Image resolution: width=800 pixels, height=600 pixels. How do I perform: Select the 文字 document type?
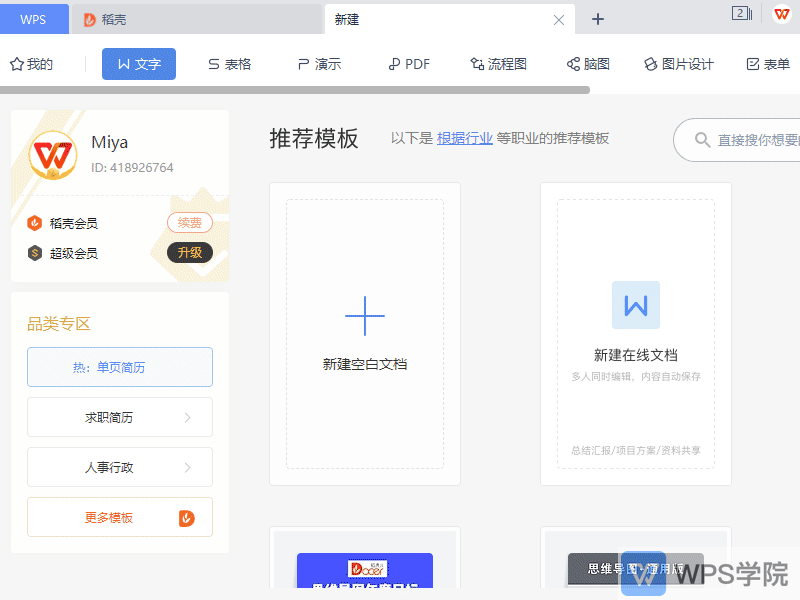pyautogui.click(x=139, y=64)
